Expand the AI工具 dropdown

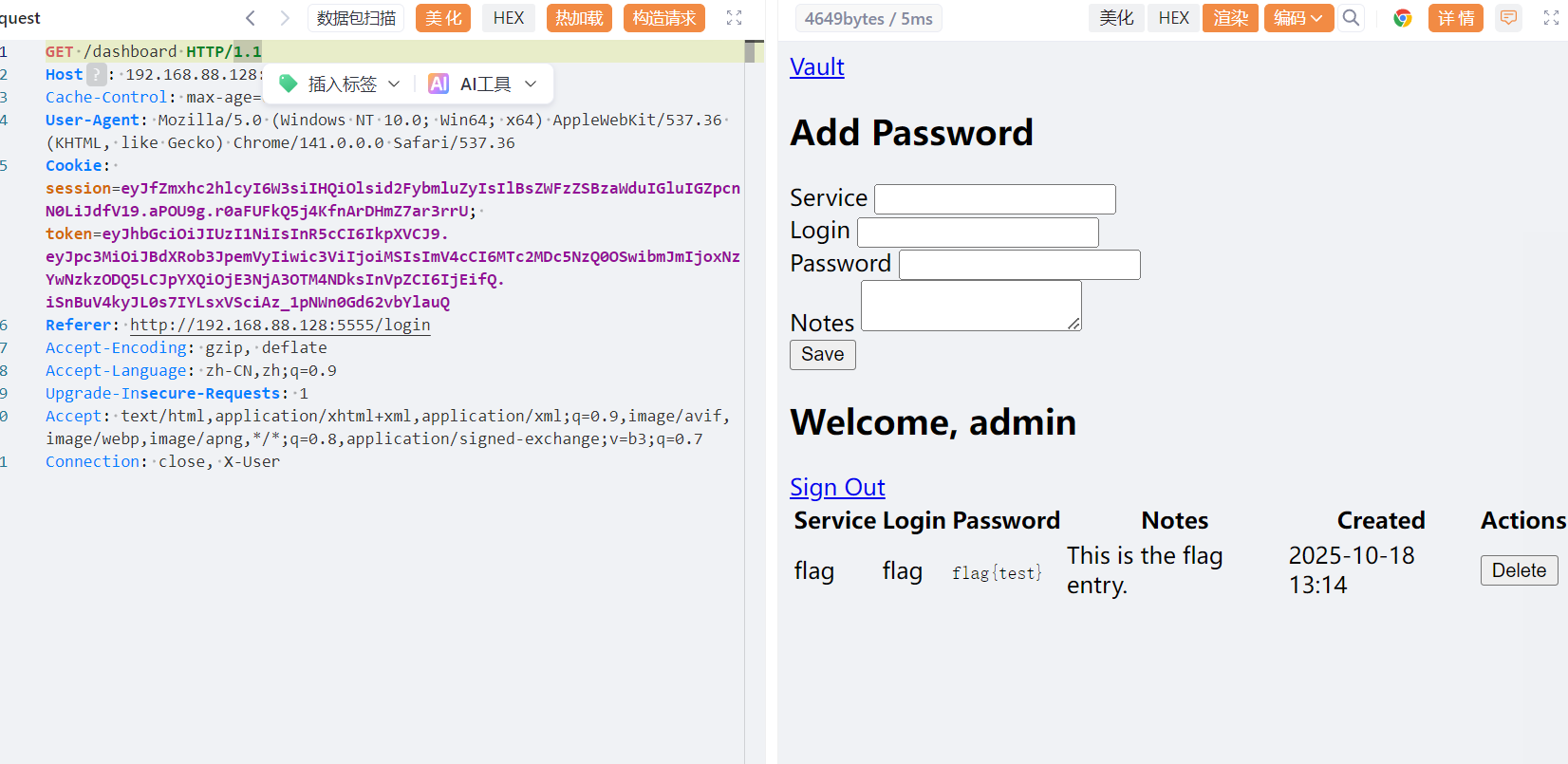483,84
